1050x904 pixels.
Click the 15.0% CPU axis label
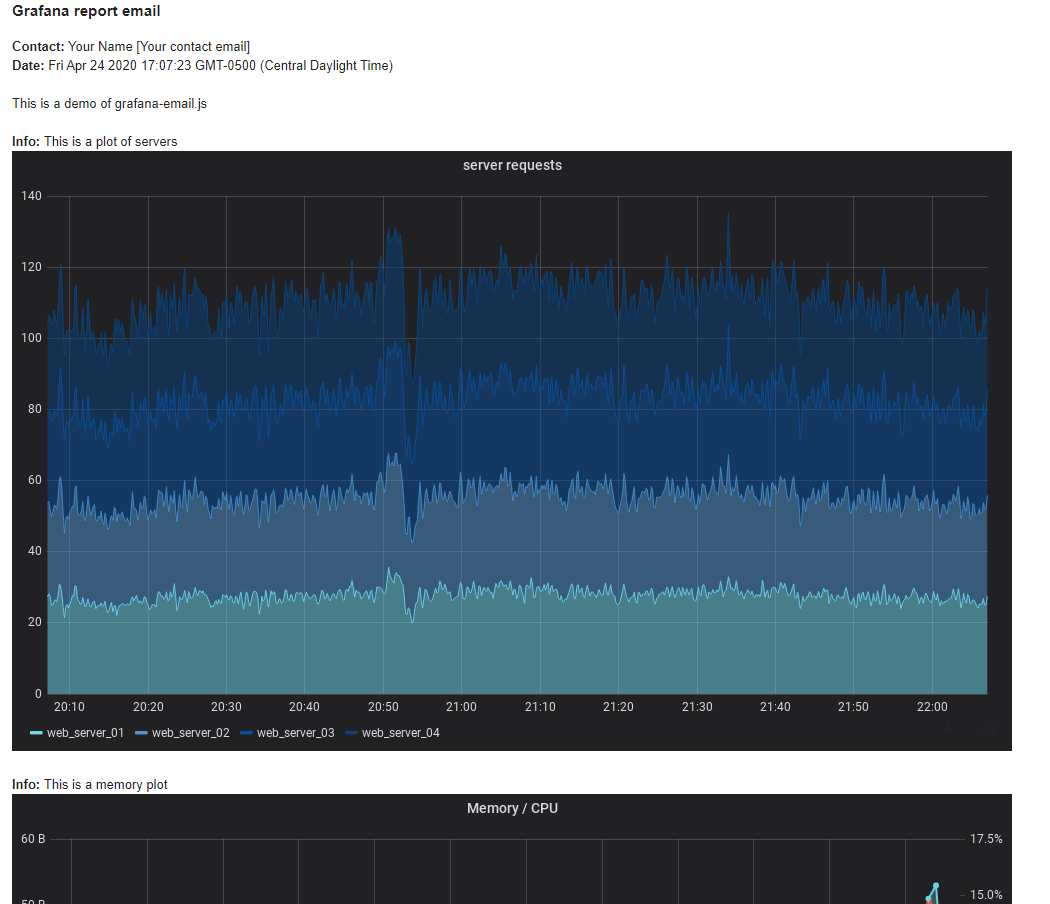point(986,895)
